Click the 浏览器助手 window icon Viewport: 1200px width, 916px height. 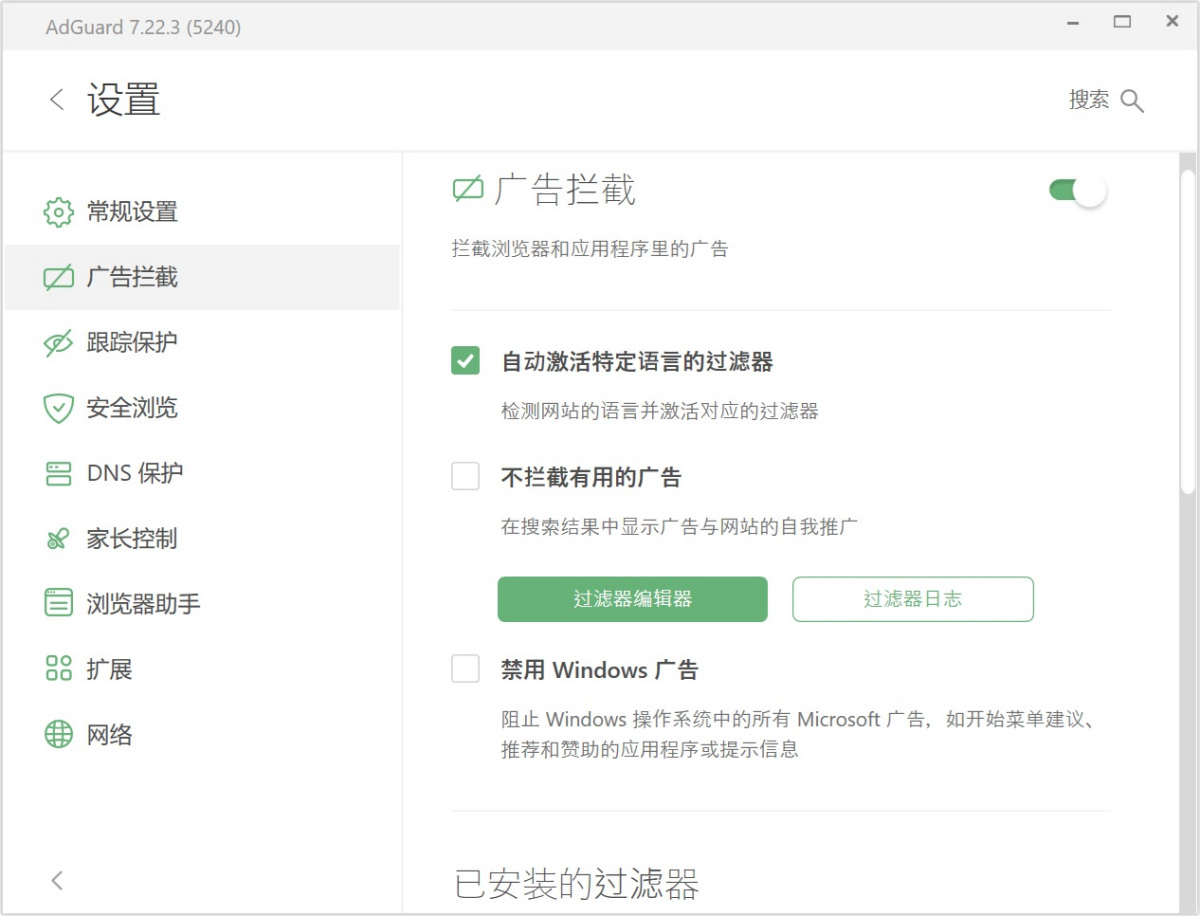click(59, 603)
